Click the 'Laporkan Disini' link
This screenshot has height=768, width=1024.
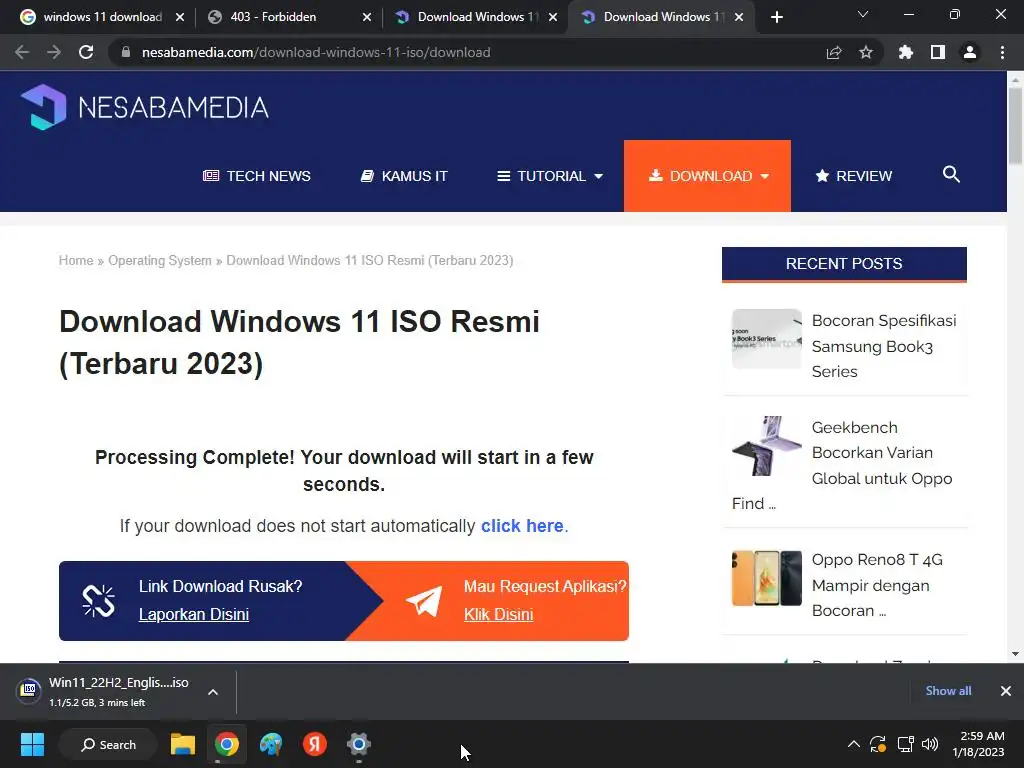point(194,615)
